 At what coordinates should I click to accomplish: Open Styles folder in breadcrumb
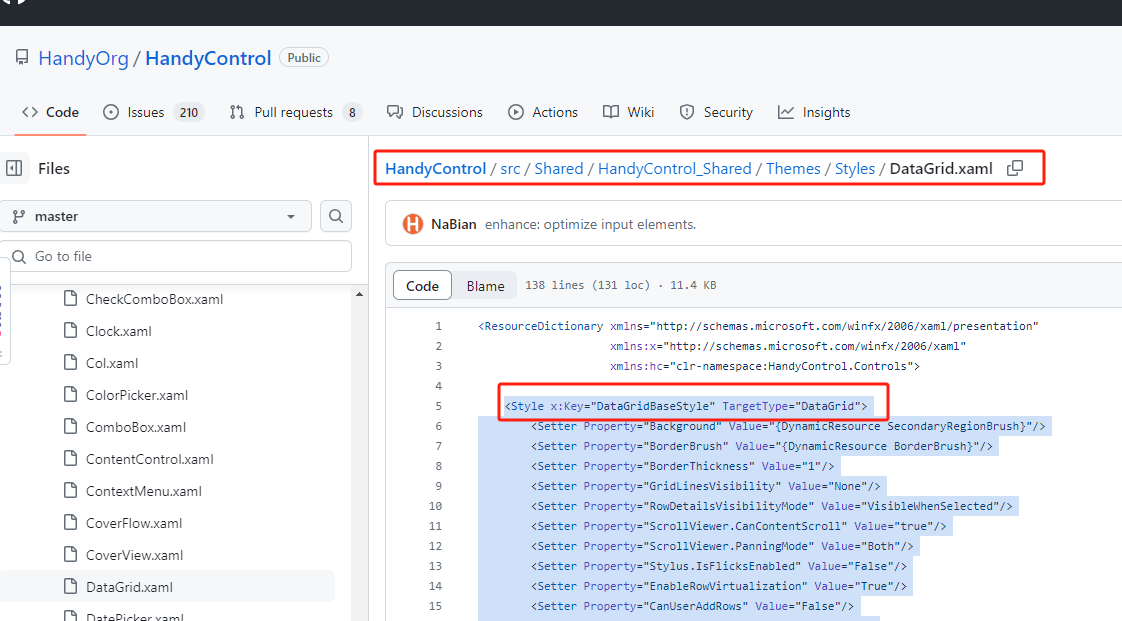tap(855, 168)
